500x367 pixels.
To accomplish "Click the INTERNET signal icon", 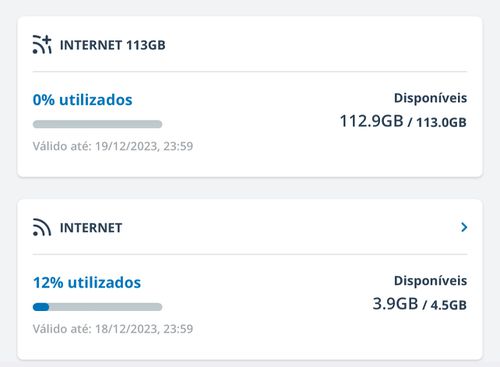I will (x=42, y=227).
